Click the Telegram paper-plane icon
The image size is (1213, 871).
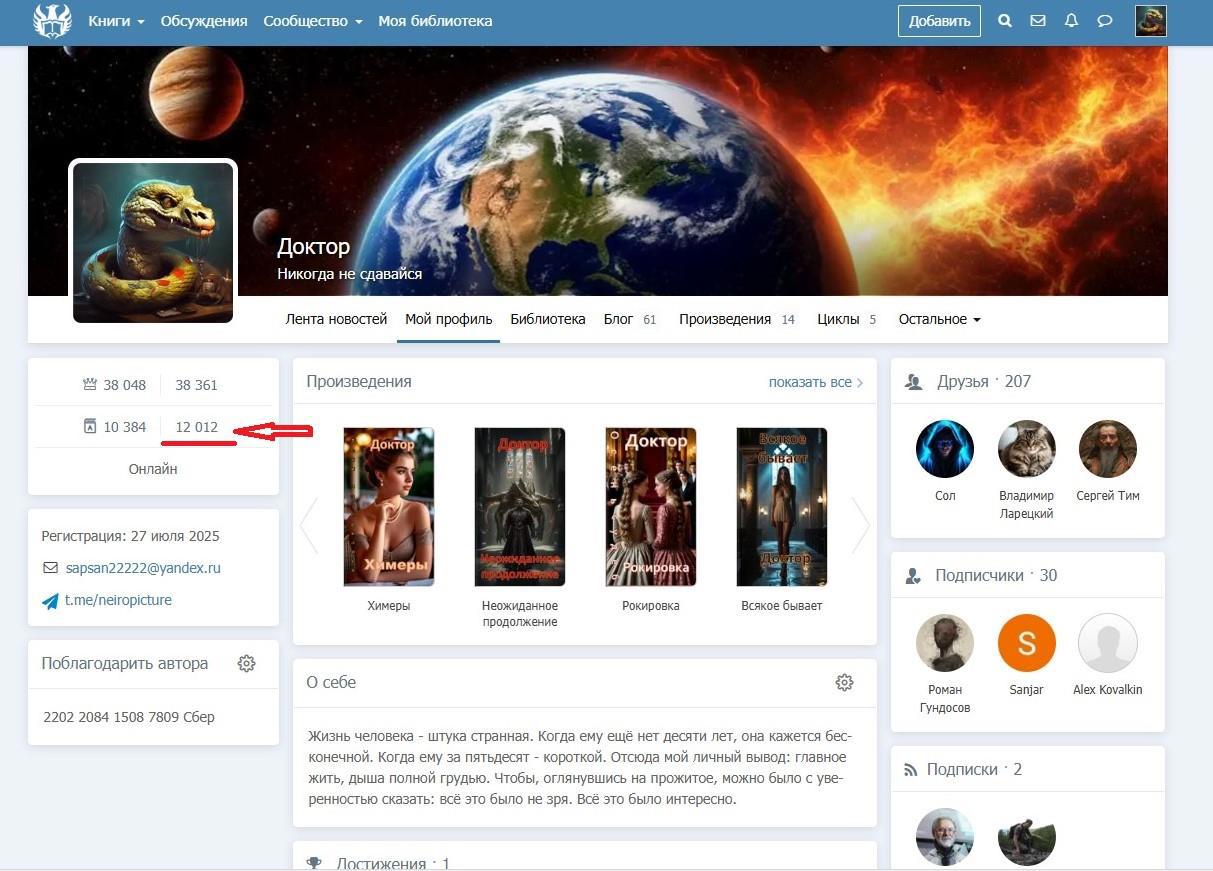(x=50, y=601)
